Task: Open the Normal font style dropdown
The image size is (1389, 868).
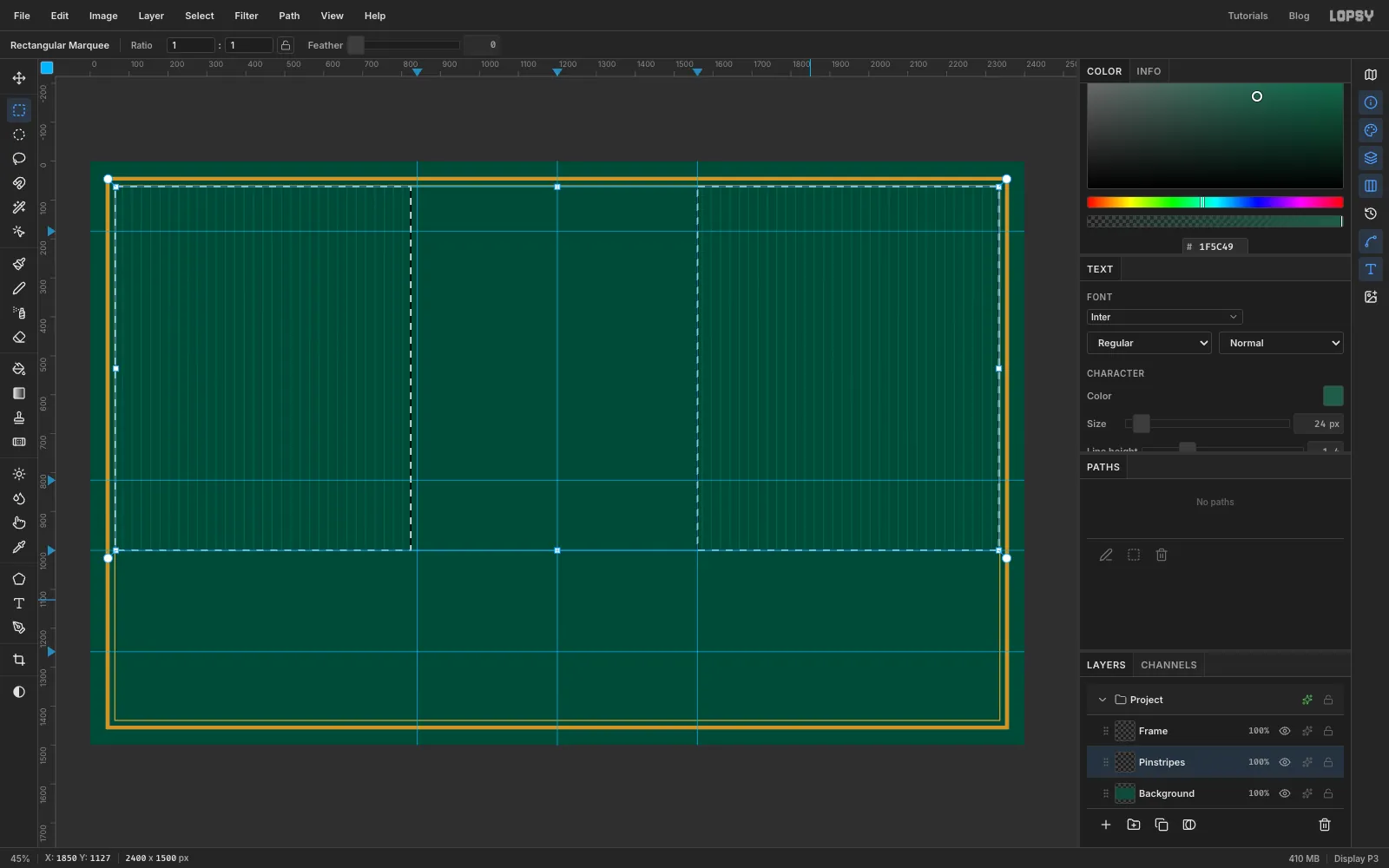Action: point(1280,343)
